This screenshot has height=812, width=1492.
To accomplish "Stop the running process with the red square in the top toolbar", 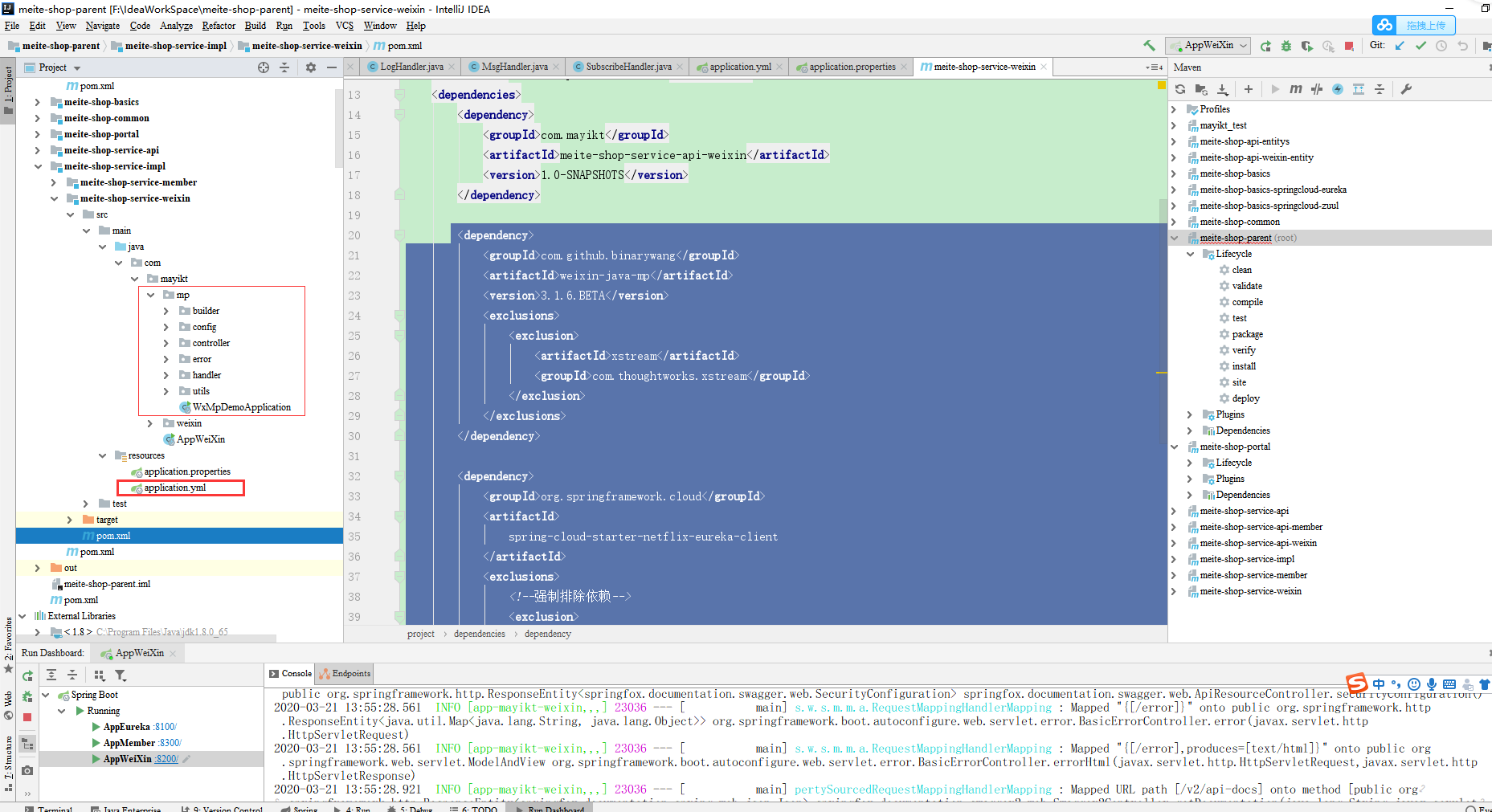I will 1349,46.
